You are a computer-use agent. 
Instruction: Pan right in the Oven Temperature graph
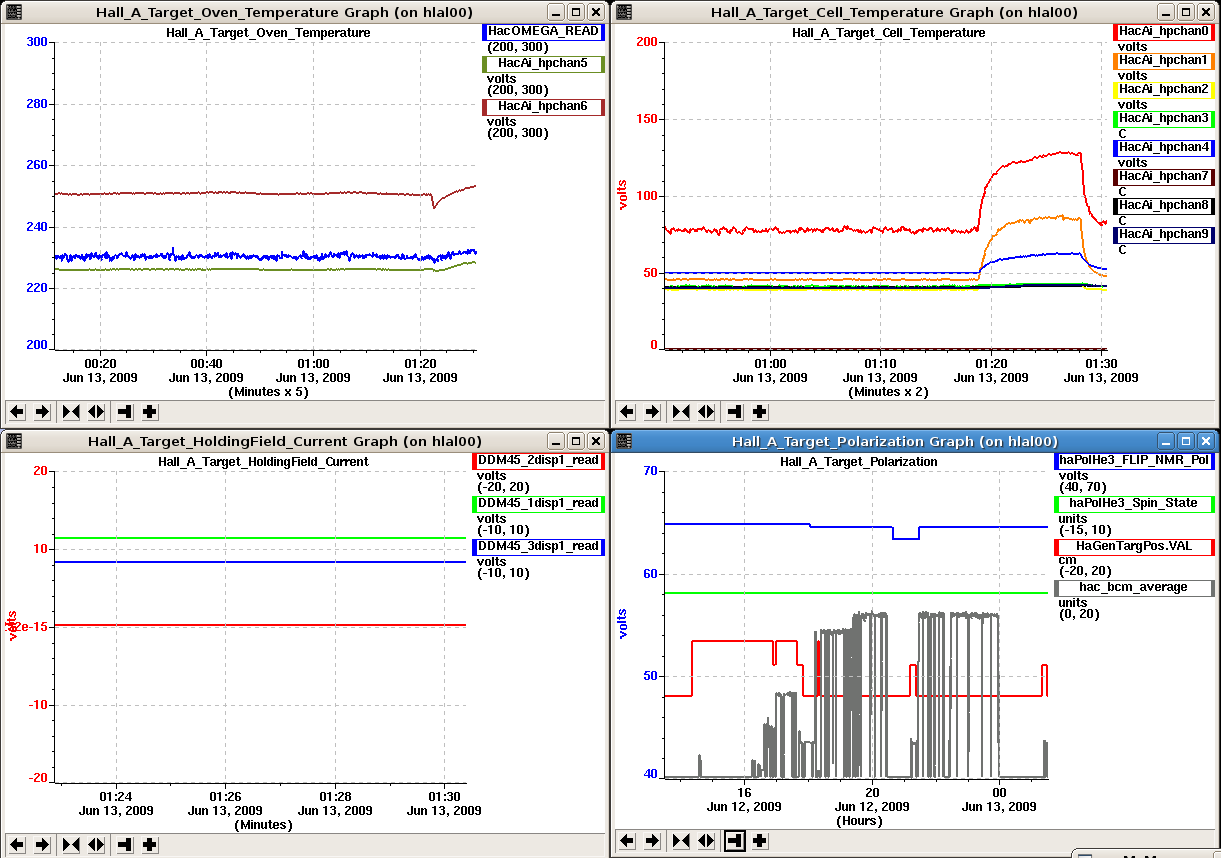coord(43,411)
